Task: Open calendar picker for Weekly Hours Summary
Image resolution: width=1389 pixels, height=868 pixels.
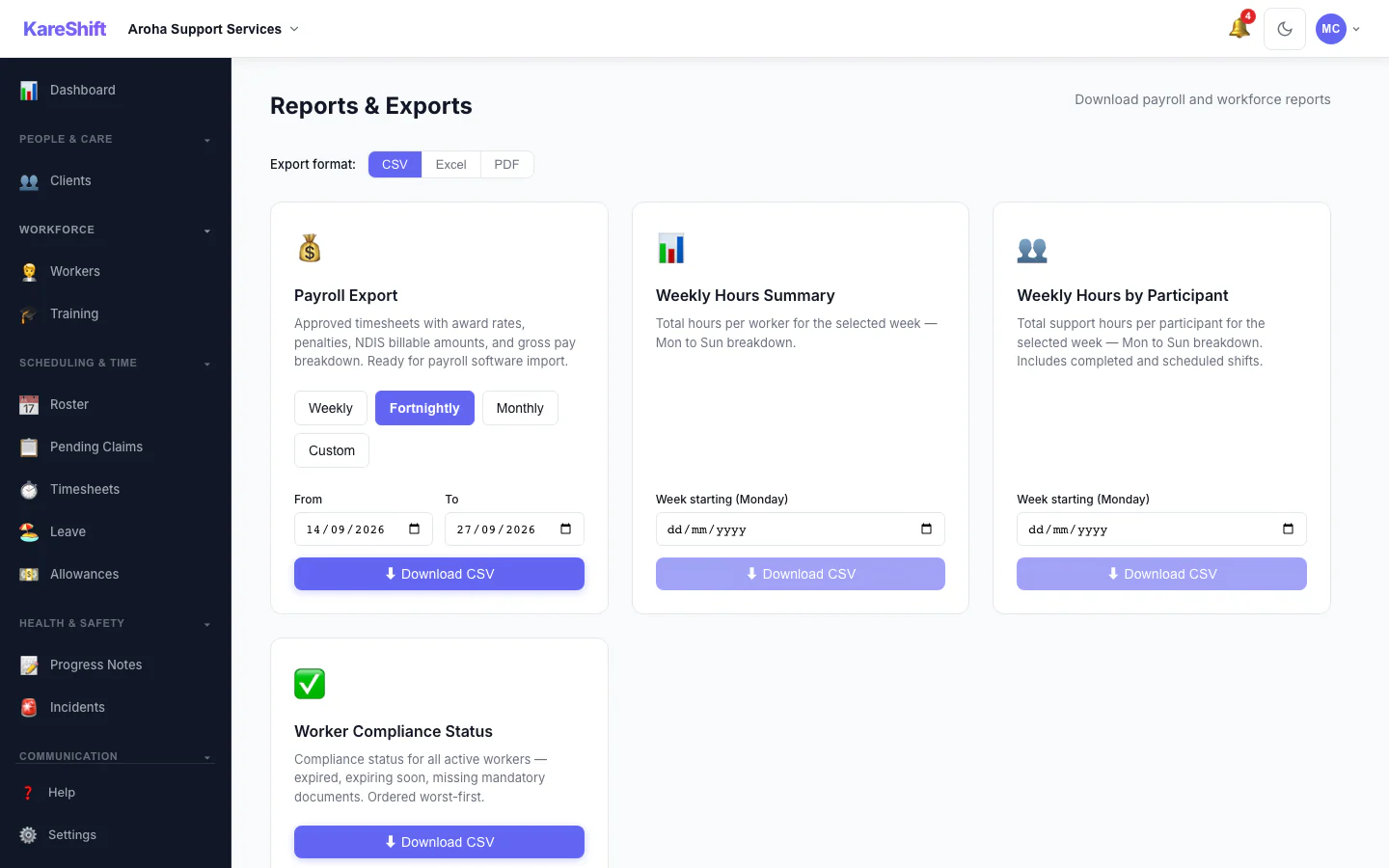Action: point(927,529)
